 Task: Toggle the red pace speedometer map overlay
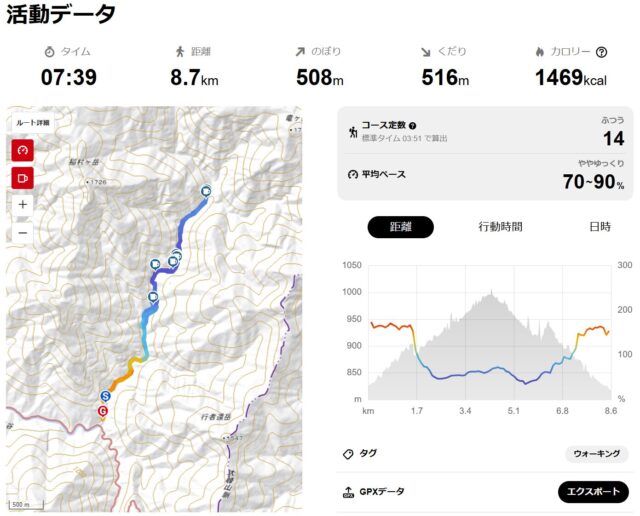tap(22, 151)
